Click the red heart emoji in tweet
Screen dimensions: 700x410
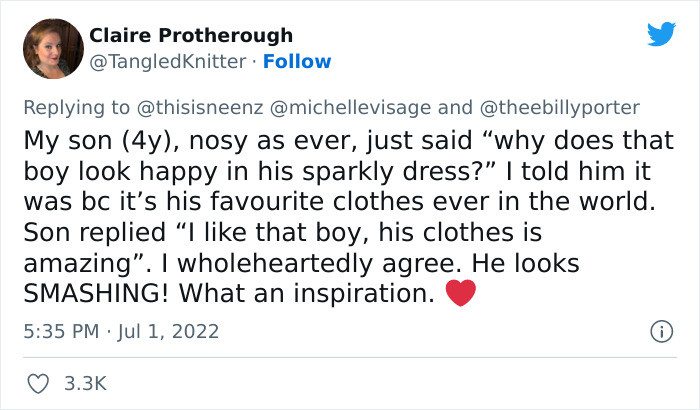(x=458, y=295)
